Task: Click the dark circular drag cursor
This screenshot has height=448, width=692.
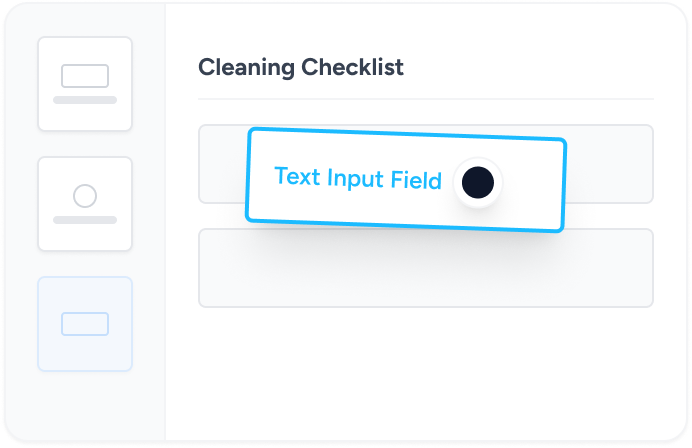Action: [478, 183]
